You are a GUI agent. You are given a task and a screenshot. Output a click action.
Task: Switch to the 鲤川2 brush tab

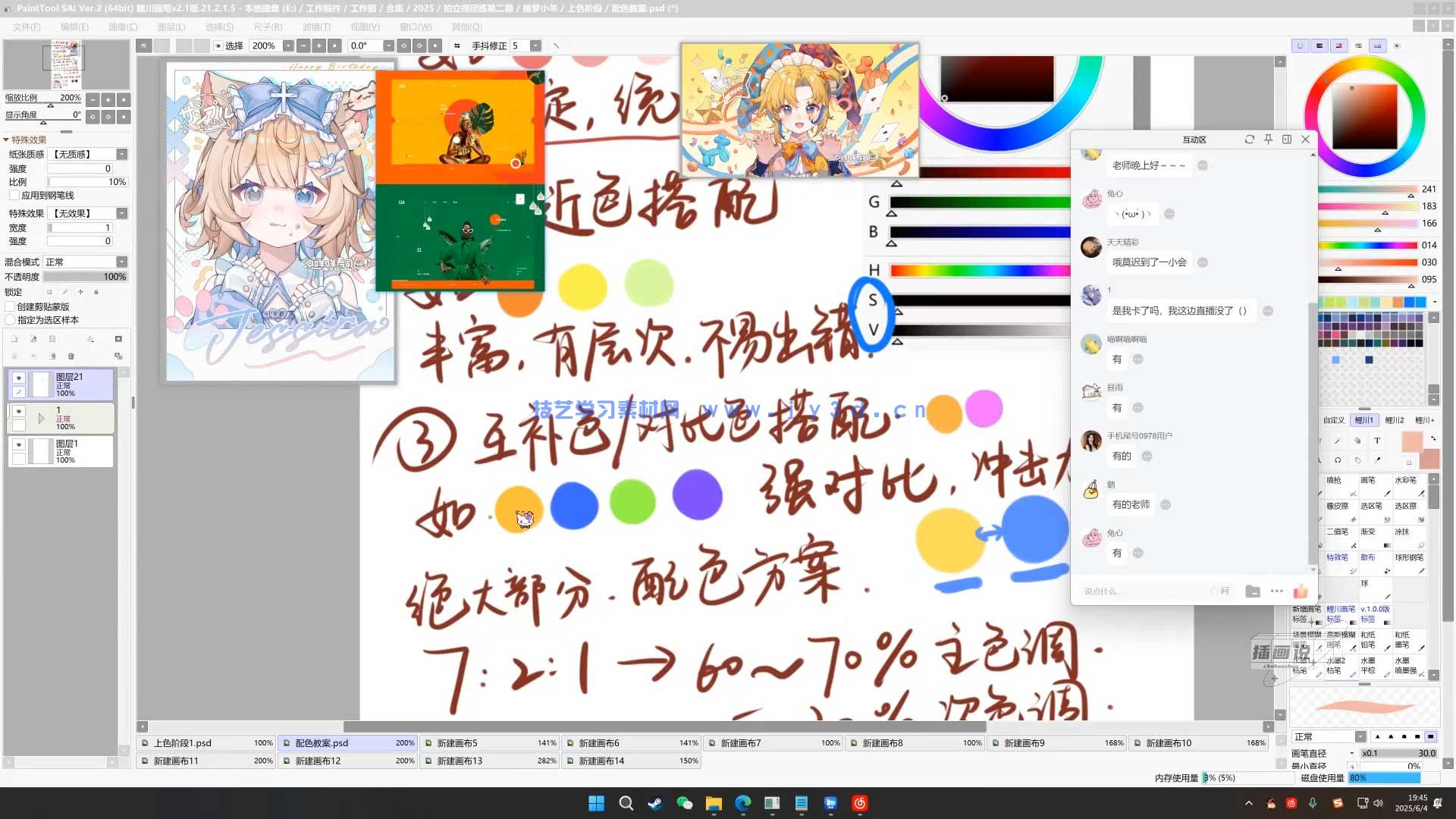pyautogui.click(x=1395, y=421)
